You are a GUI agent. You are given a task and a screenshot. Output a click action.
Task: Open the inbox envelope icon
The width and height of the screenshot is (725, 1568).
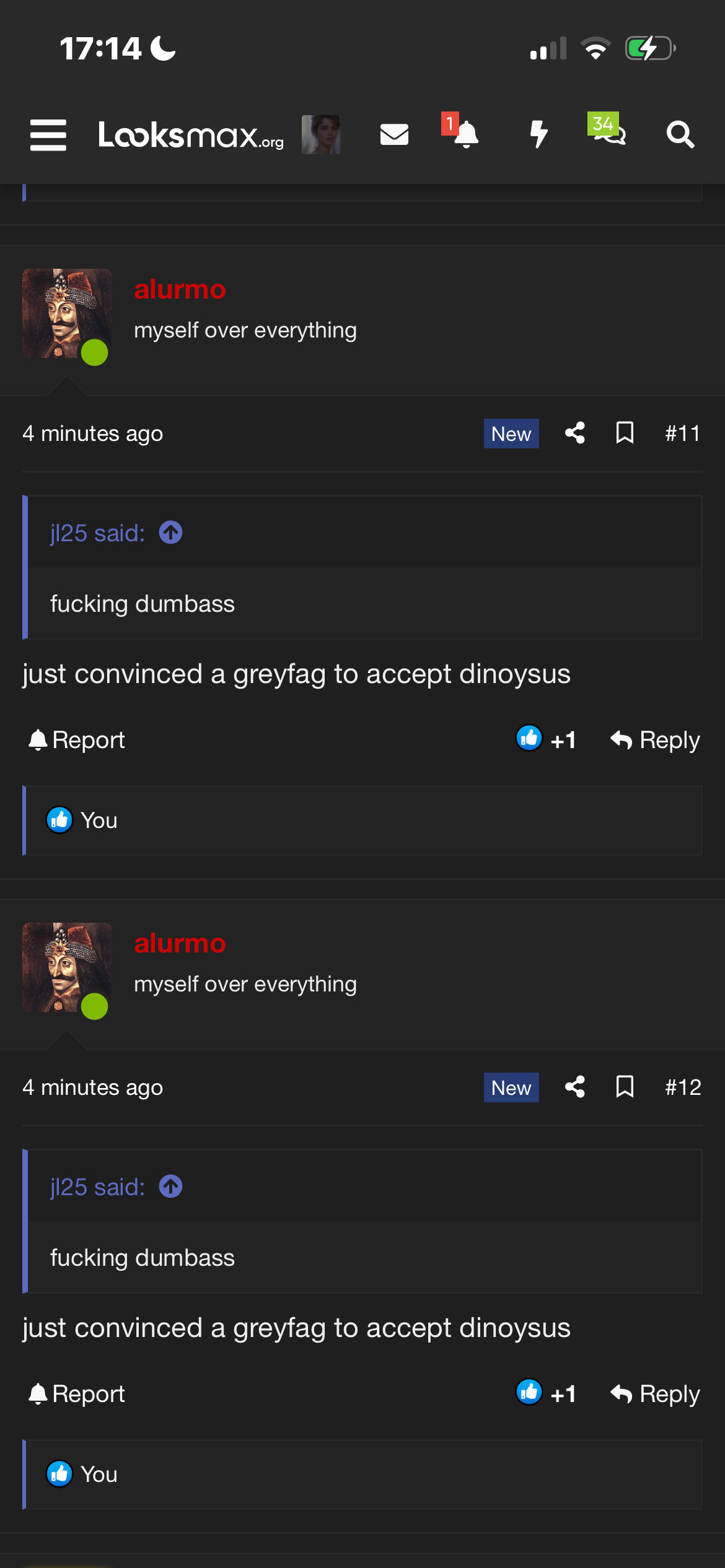[394, 134]
